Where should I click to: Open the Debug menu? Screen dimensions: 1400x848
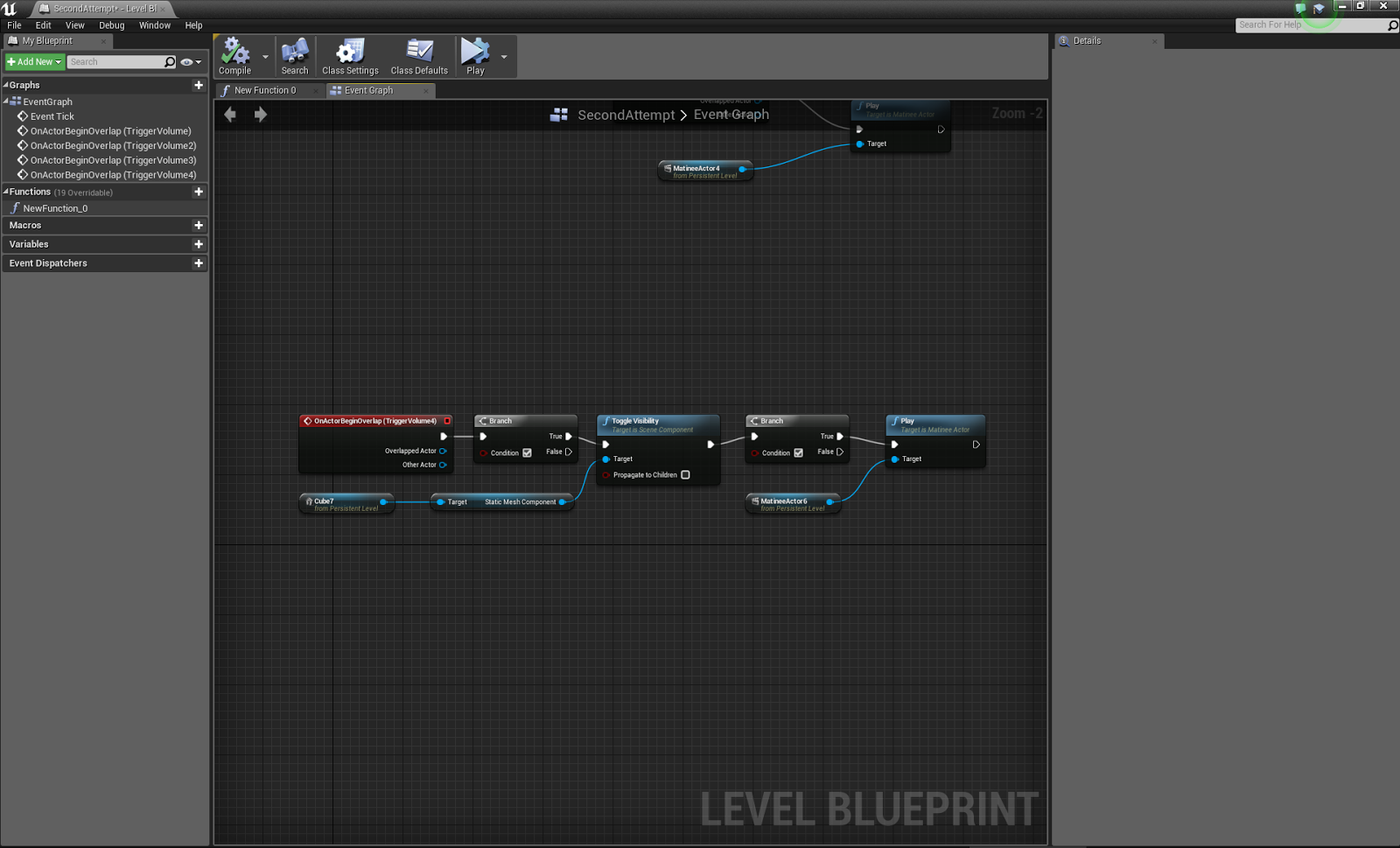coord(112,25)
